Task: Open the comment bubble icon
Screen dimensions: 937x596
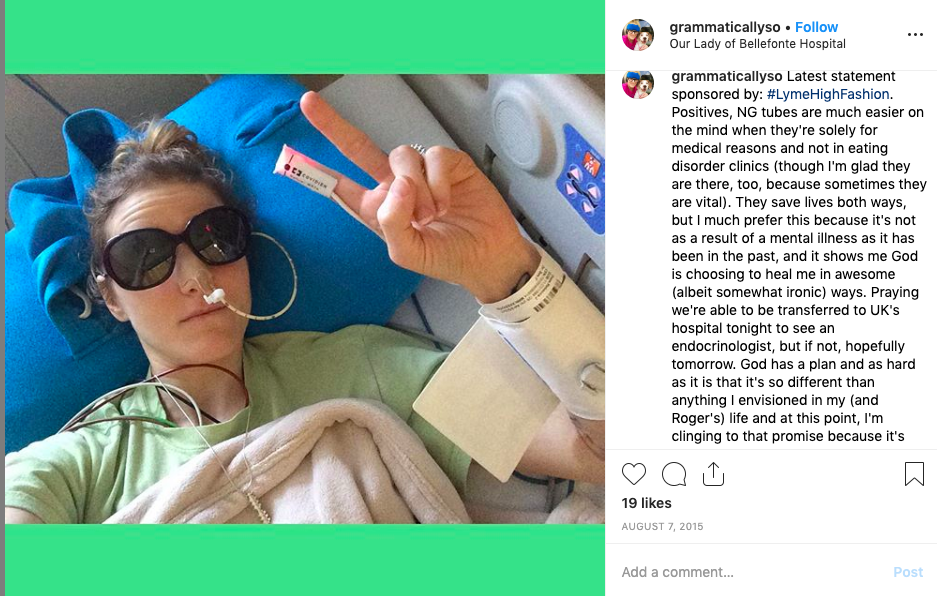Action: 673,474
